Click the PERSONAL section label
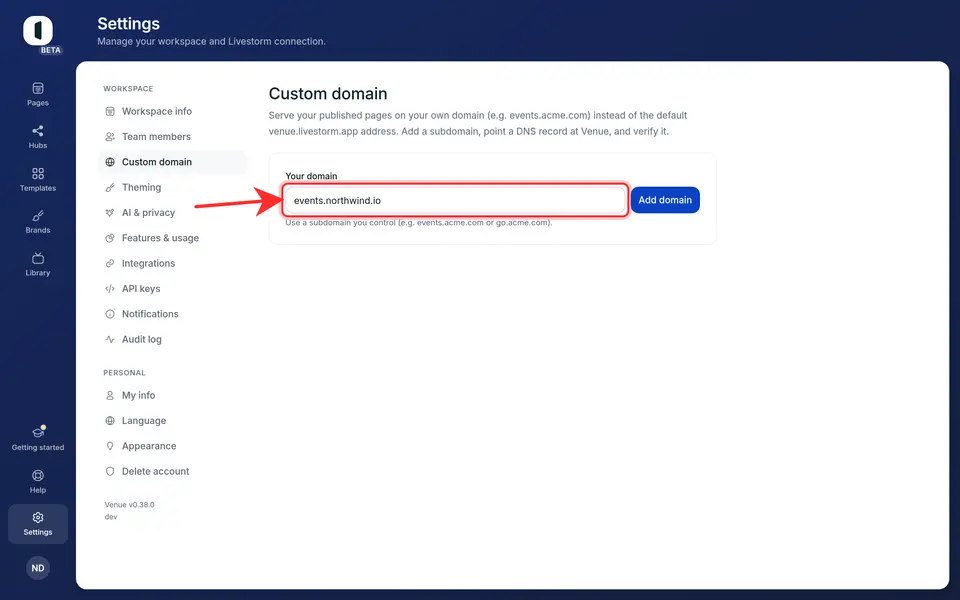Image resolution: width=960 pixels, height=600 pixels. pos(124,373)
